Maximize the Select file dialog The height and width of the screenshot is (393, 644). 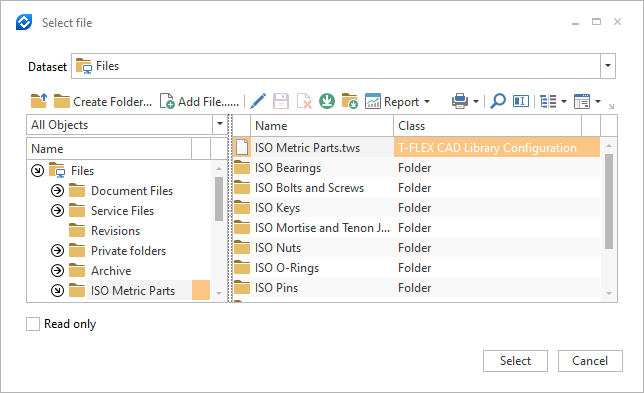[596, 22]
